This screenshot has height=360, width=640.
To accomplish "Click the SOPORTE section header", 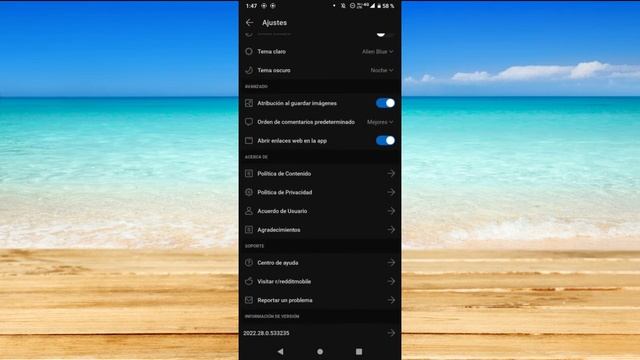I will tap(254, 246).
